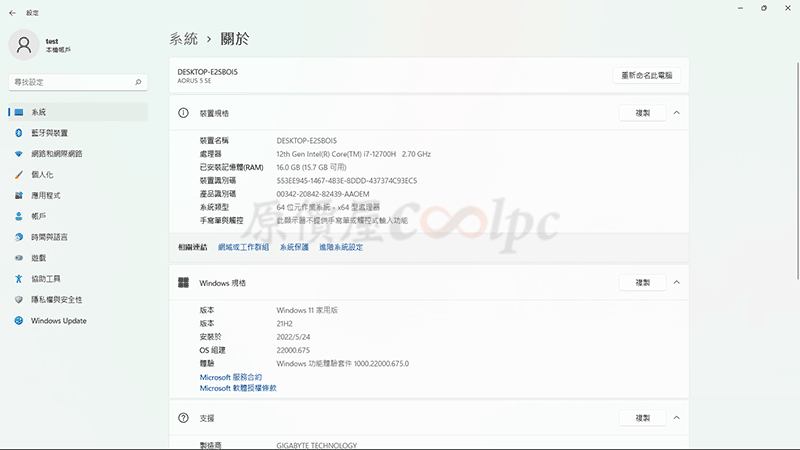Select the accessibility icon for 協助工具
Viewport: 800px width, 450px height.
pyautogui.click(x=19, y=279)
